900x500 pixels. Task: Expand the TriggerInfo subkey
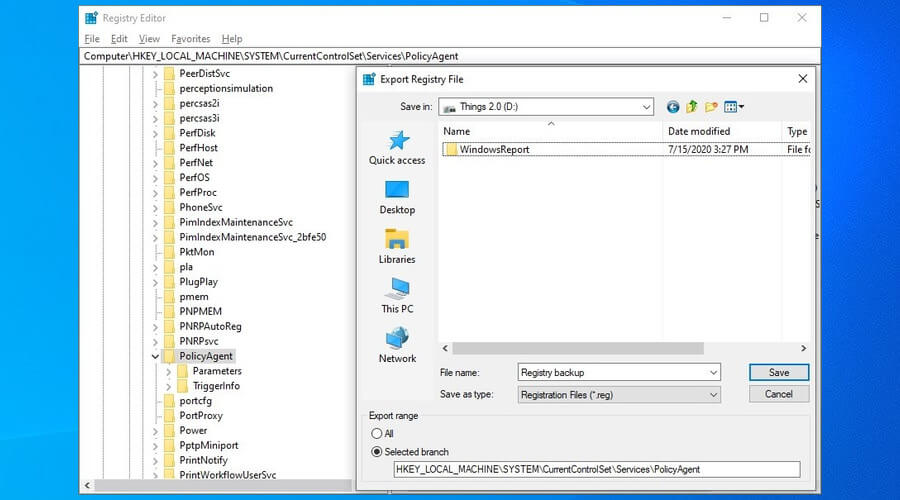(169, 386)
